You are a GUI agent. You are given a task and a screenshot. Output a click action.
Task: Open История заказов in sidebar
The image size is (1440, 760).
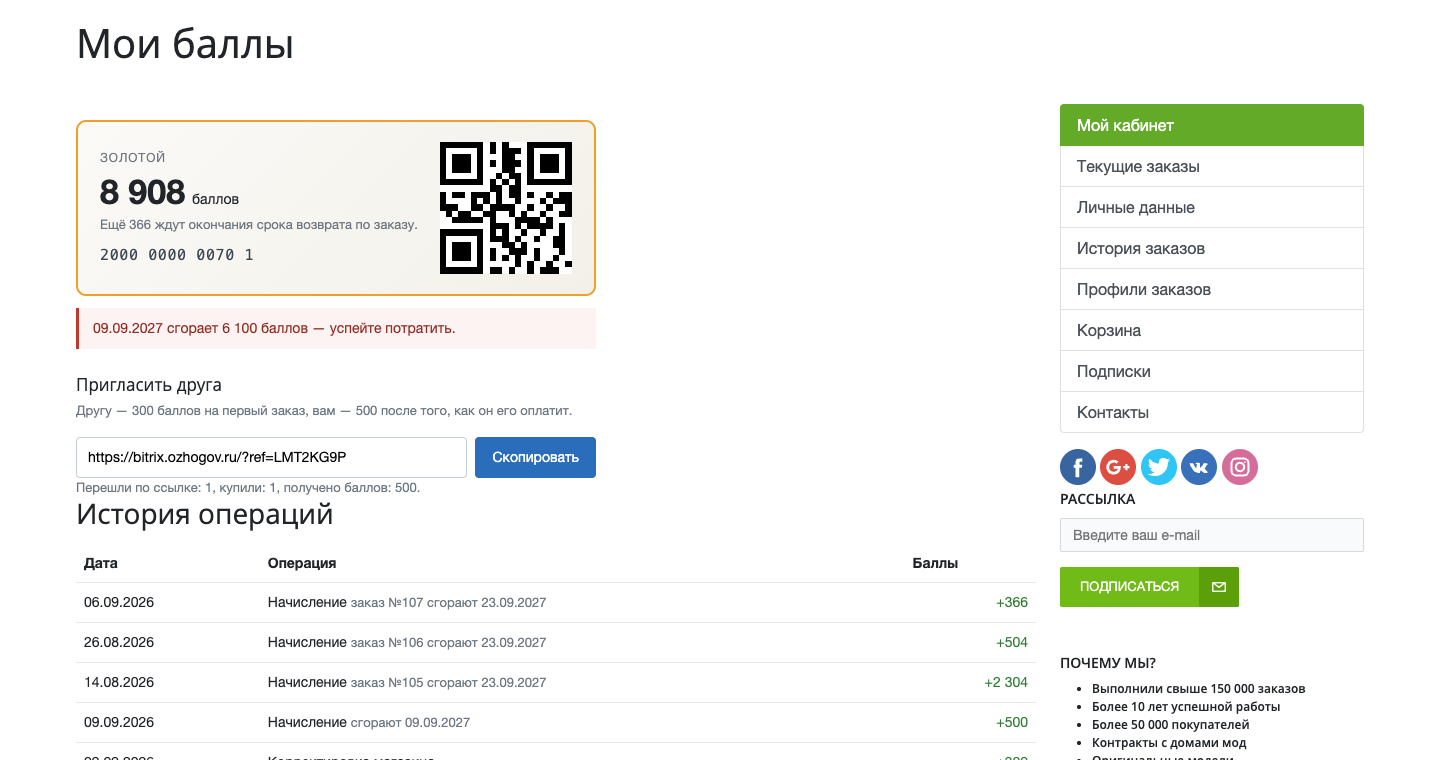click(1212, 248)
